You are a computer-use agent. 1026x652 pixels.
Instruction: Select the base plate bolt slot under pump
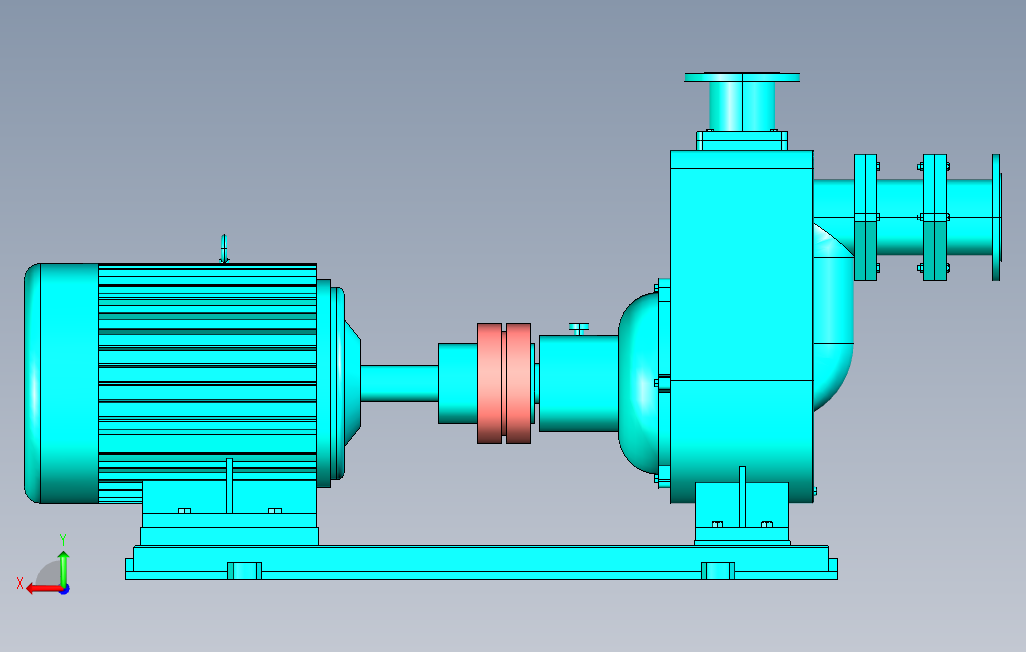[718, 571]
